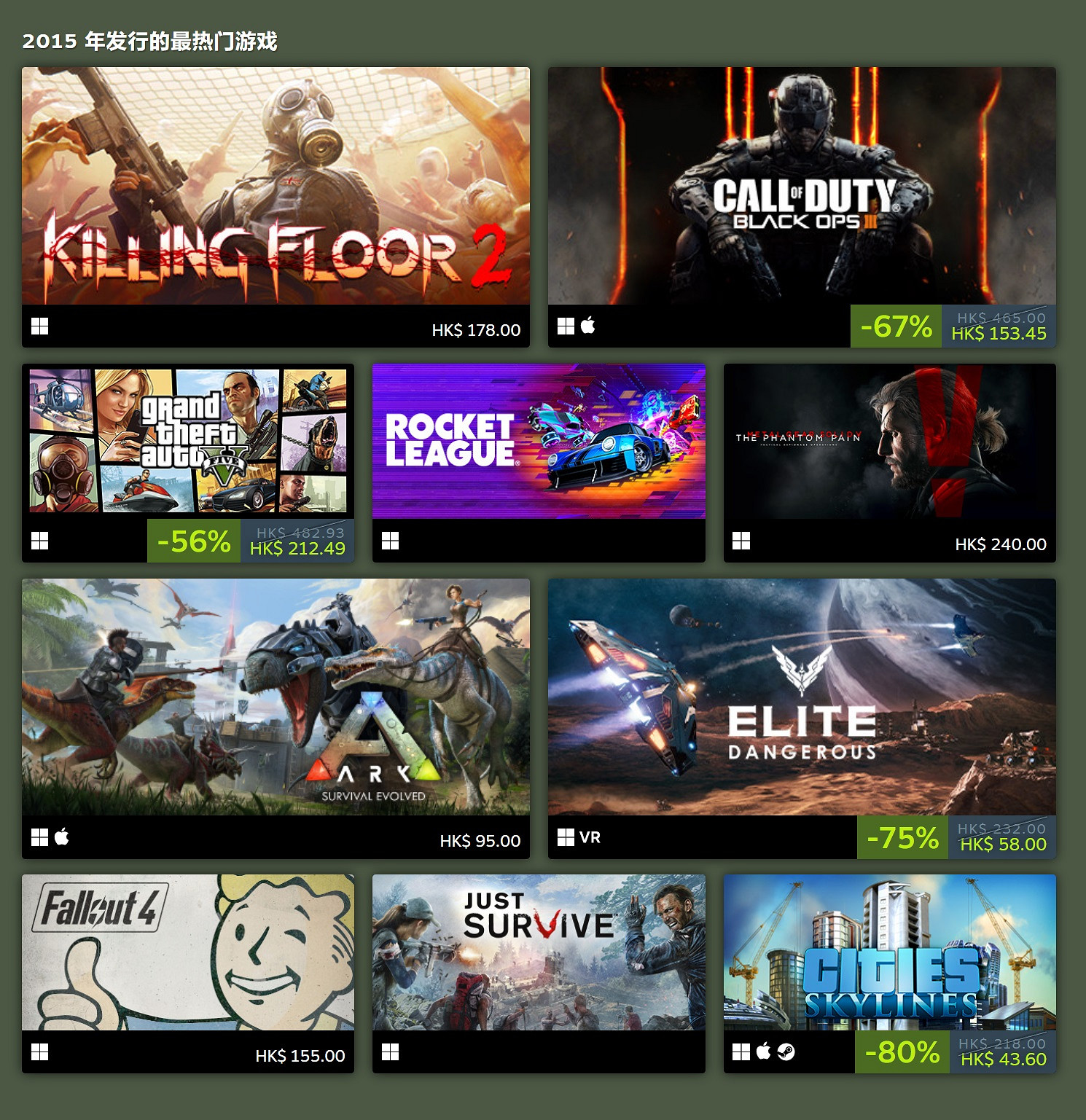Click the Windows icon under The Phantom Pain
This screenshot has width=1086, height=1120.
741,541
